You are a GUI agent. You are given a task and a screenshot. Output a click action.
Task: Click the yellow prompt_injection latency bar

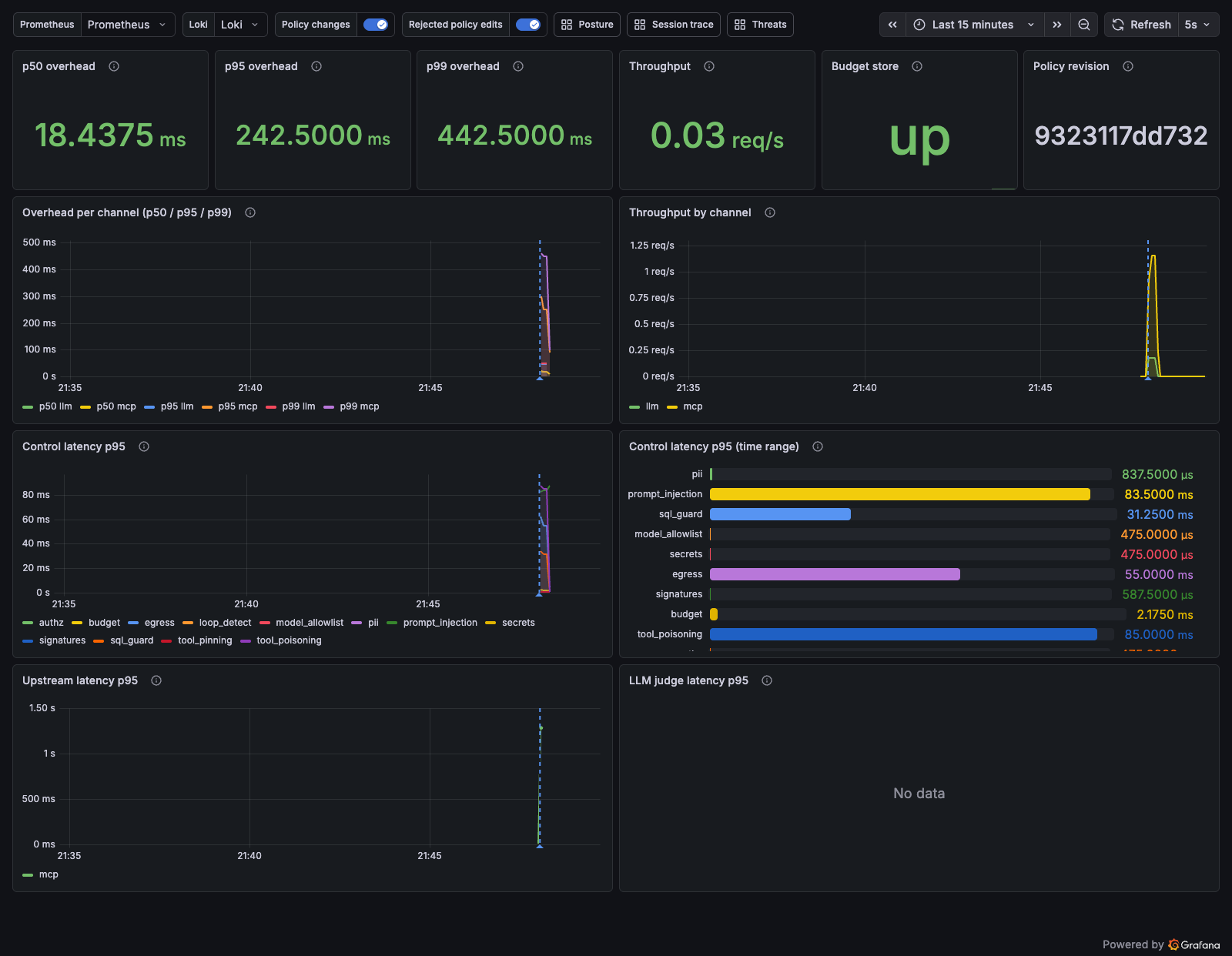[900, 494]
